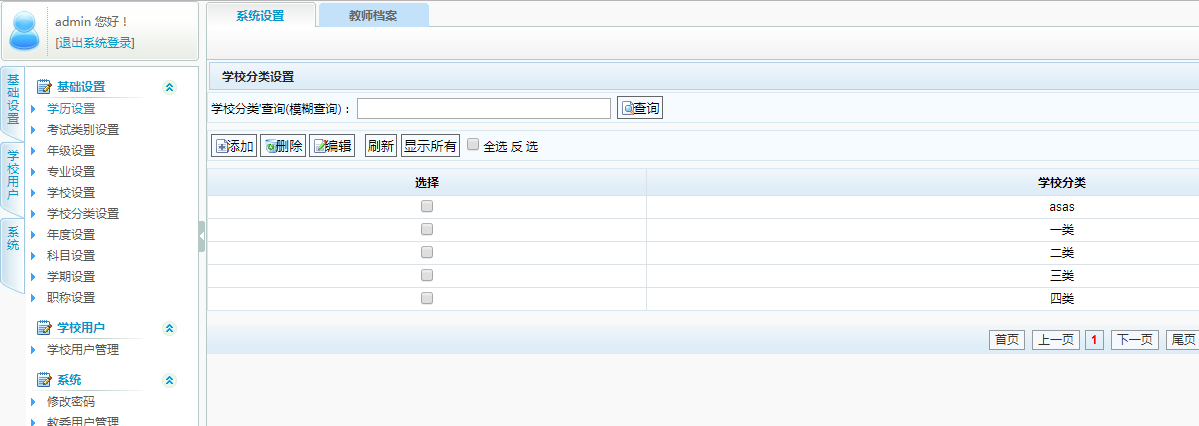1199x426 pixels.
Task: Enable the 全选 select-all checkbox
Action: click(x=473, y=144)
